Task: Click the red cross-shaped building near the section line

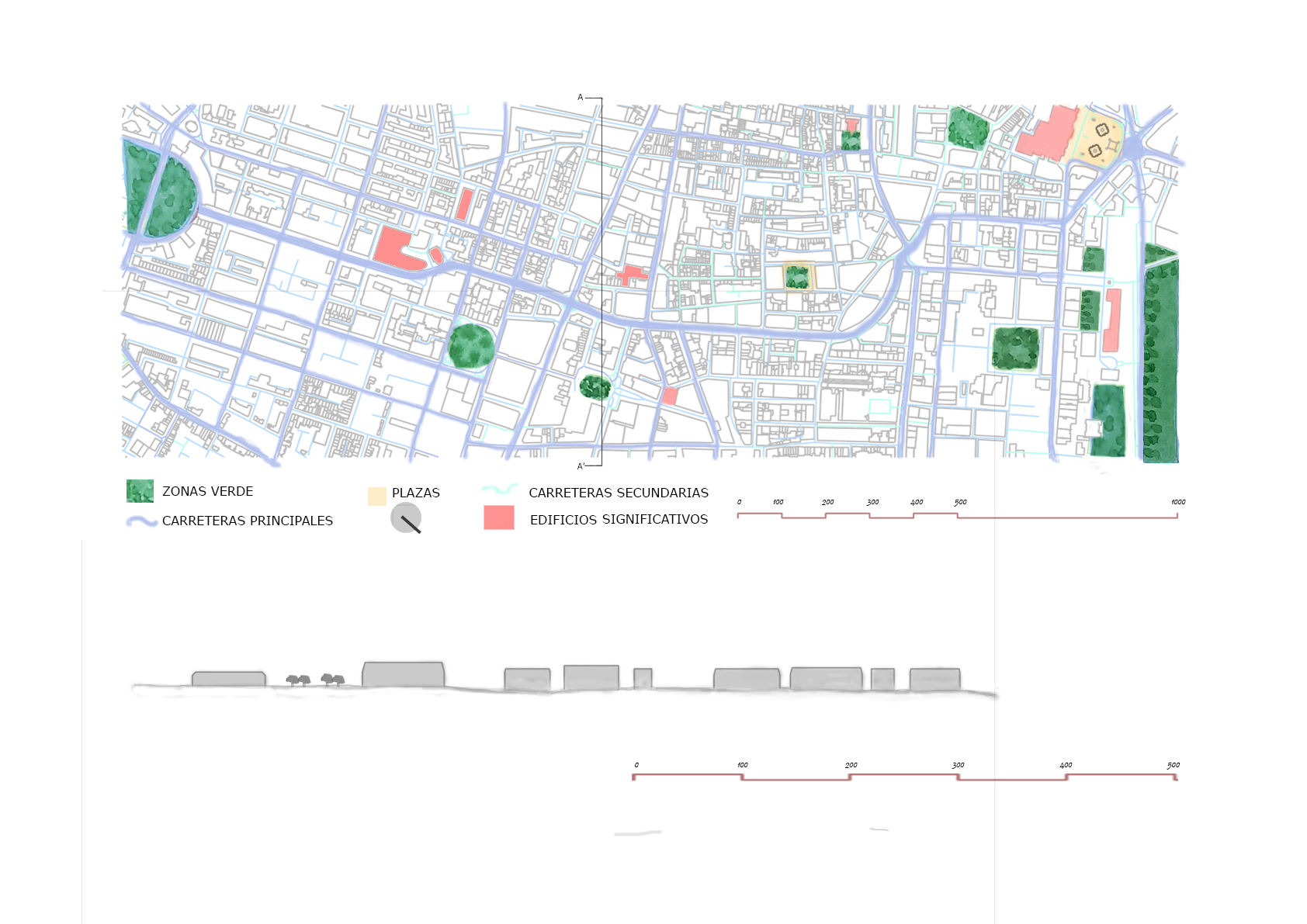Action: pos(632,275)
